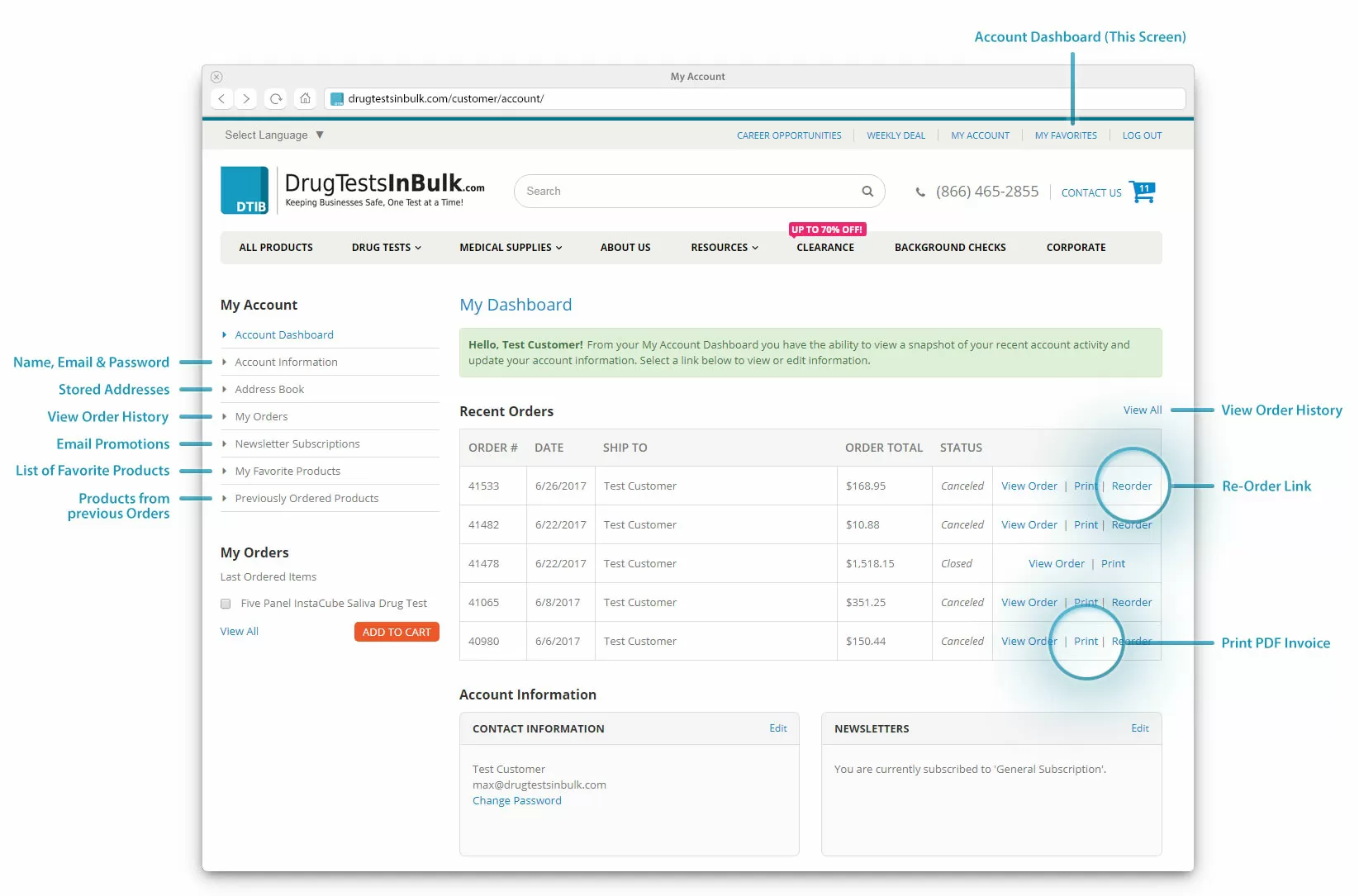Go to the MY FAVORITES menu item
This screenshot has height=896, width=1359.
(x=1065, y=135)
